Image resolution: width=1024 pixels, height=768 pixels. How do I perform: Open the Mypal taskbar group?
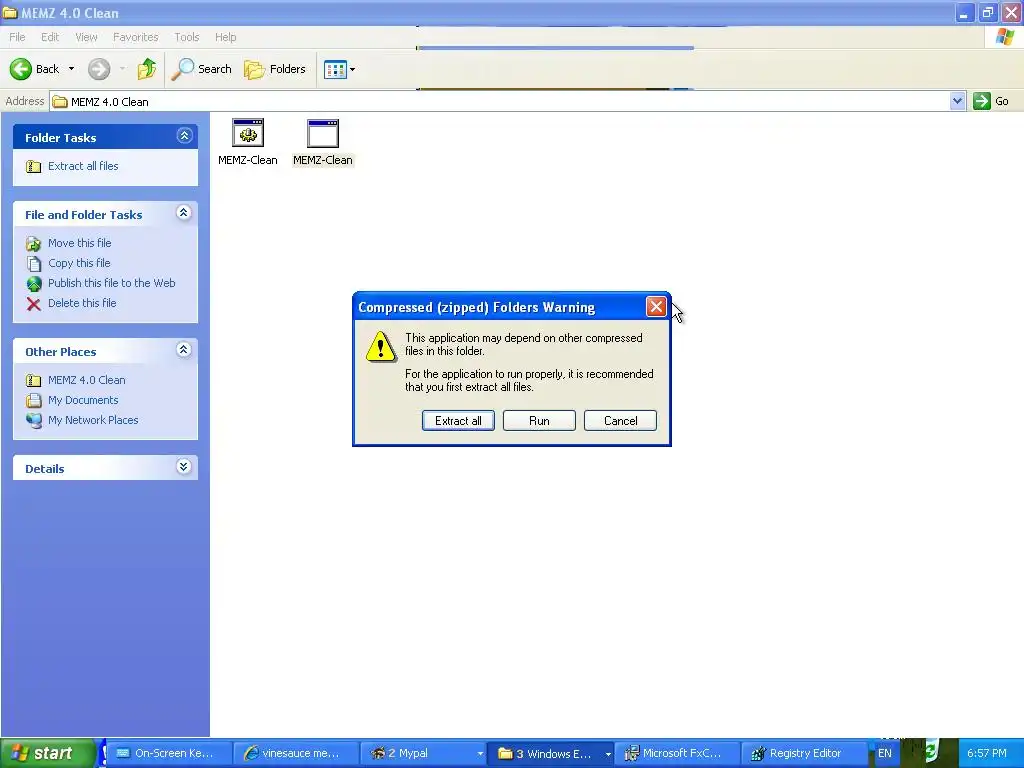coord(423,753)
